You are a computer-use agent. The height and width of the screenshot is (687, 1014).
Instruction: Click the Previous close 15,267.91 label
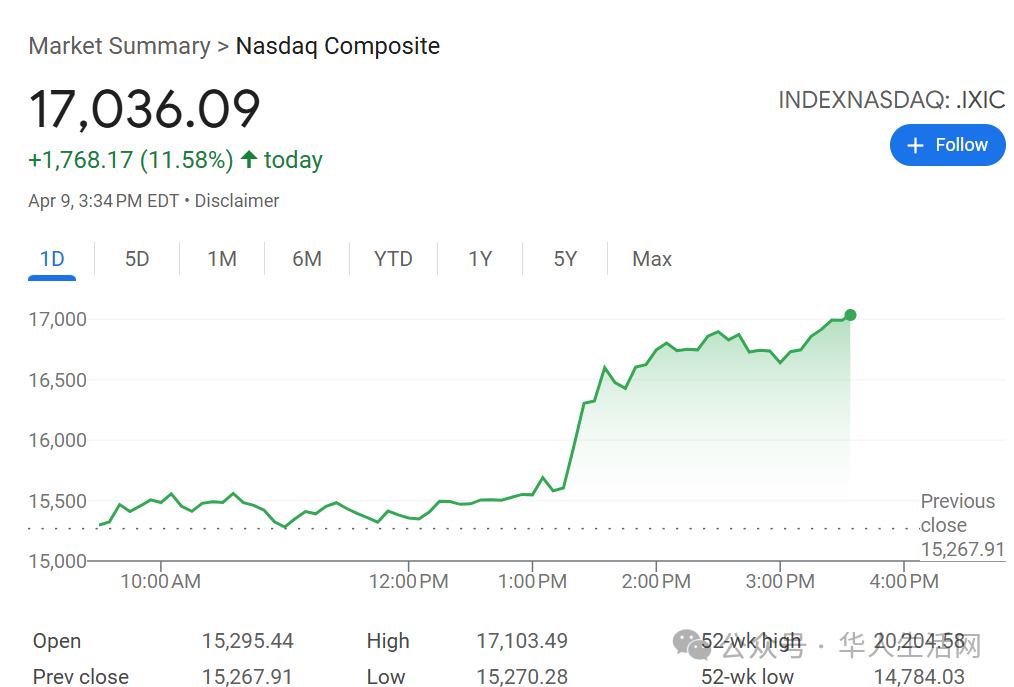tap(962, 525)
